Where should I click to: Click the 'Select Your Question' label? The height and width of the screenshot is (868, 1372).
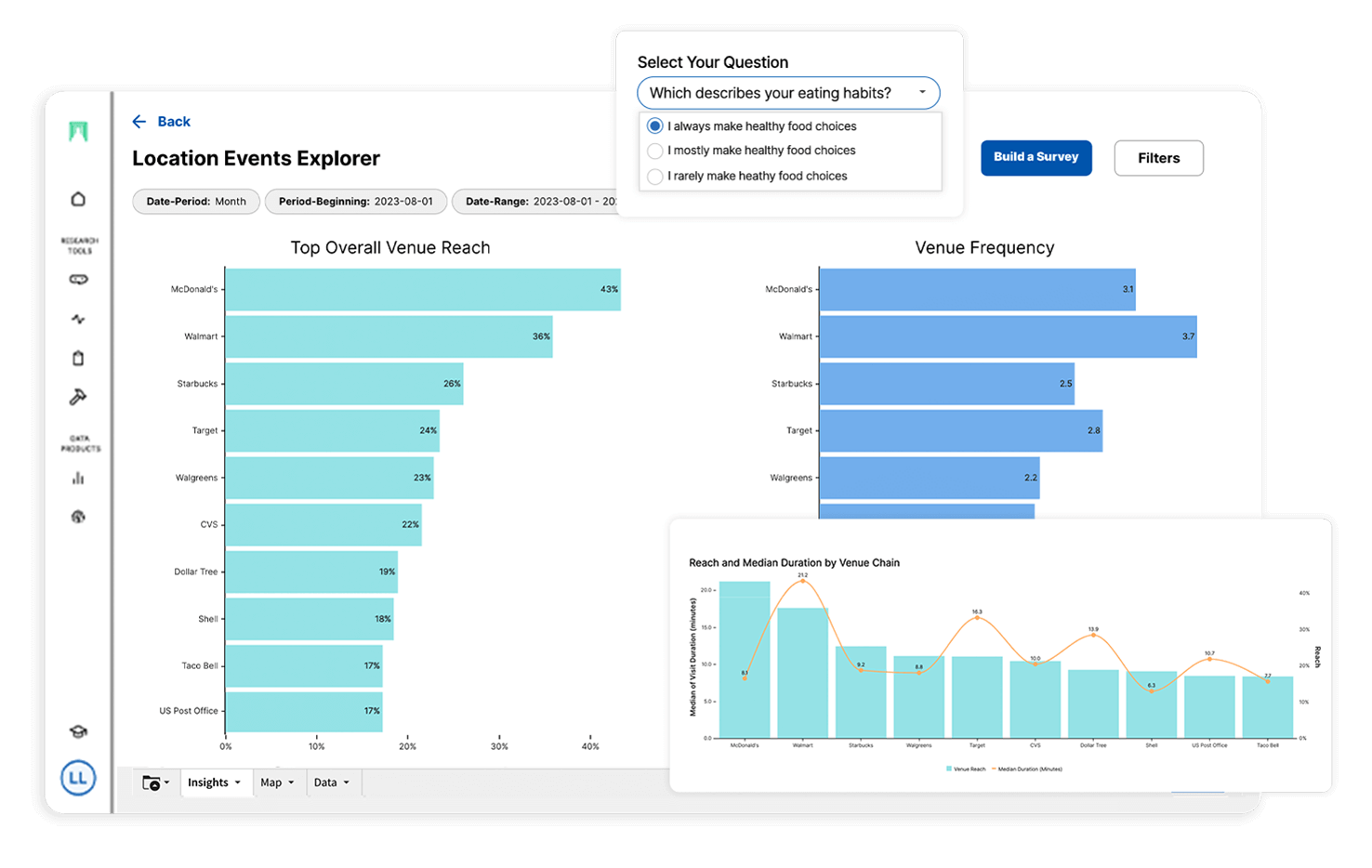click(x=713, y=62)
